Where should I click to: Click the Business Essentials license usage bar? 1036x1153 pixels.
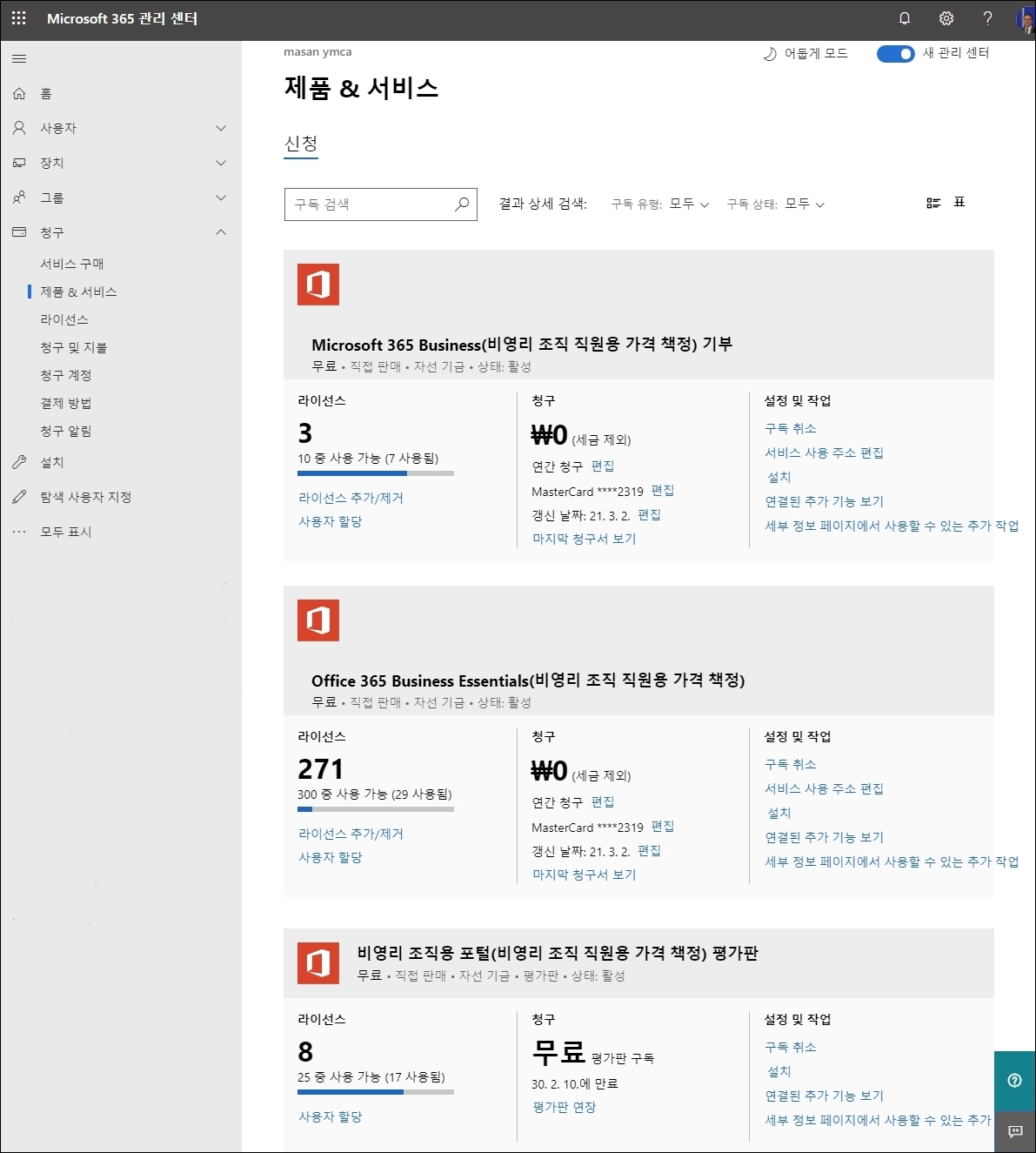(x=376, y=809)
